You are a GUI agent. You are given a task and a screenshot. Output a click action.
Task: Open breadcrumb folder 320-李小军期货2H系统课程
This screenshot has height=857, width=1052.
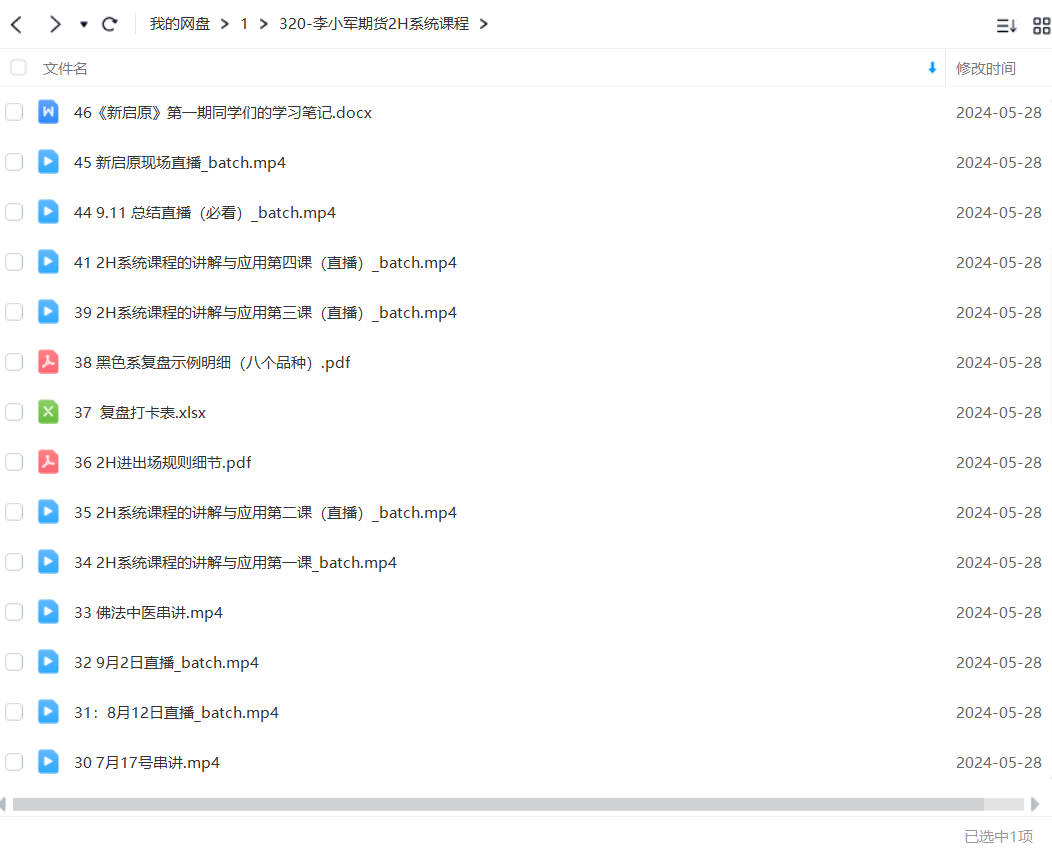[374, 24]
